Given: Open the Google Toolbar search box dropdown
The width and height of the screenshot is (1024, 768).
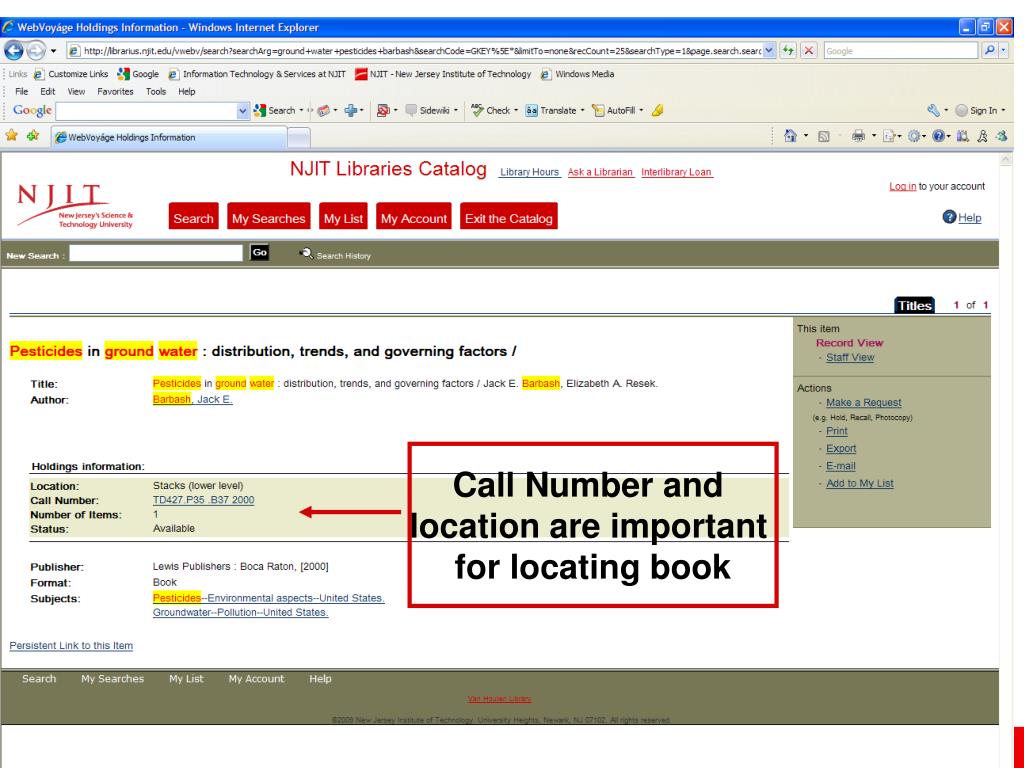Looking at the screenshot, I should coord(243,110).
